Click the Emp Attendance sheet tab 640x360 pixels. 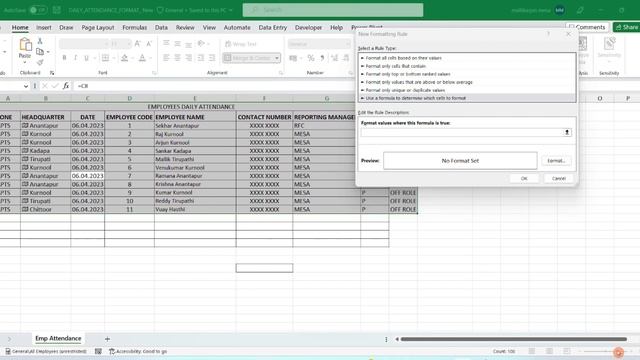click(58, 338)
